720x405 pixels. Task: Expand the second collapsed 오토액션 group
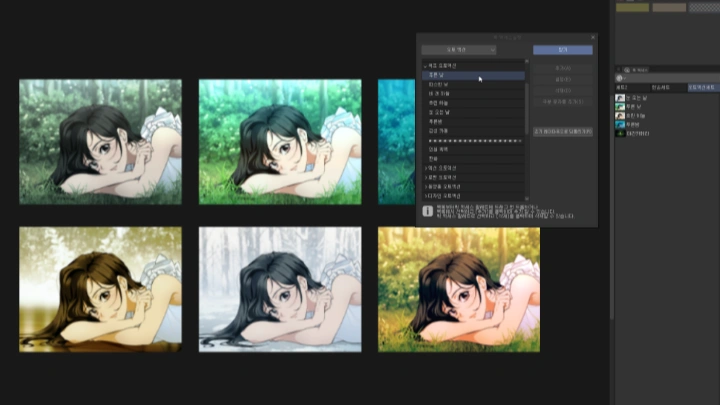pos(425,178)
